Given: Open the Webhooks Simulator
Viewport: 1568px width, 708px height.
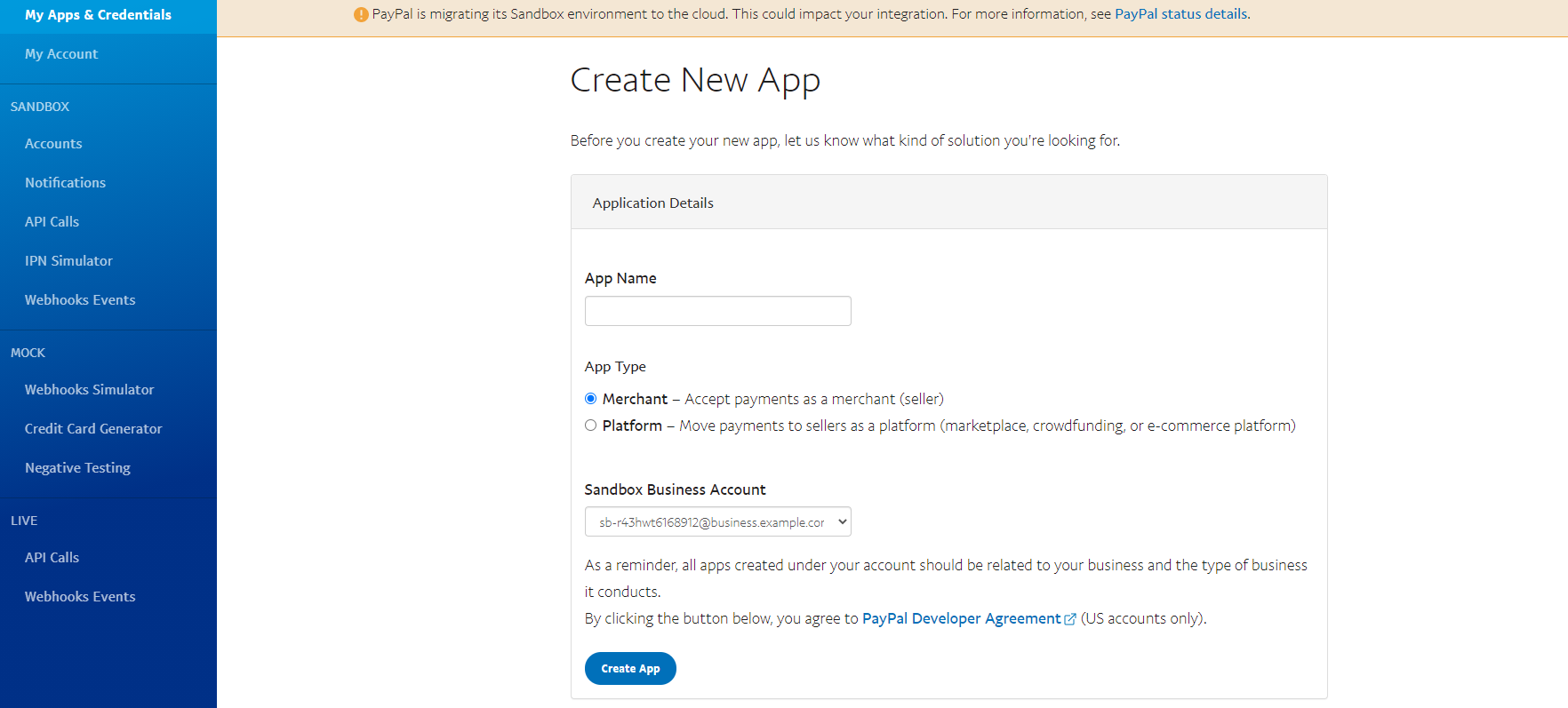Looking at the screenshot, I should click(x=89, y=390).
